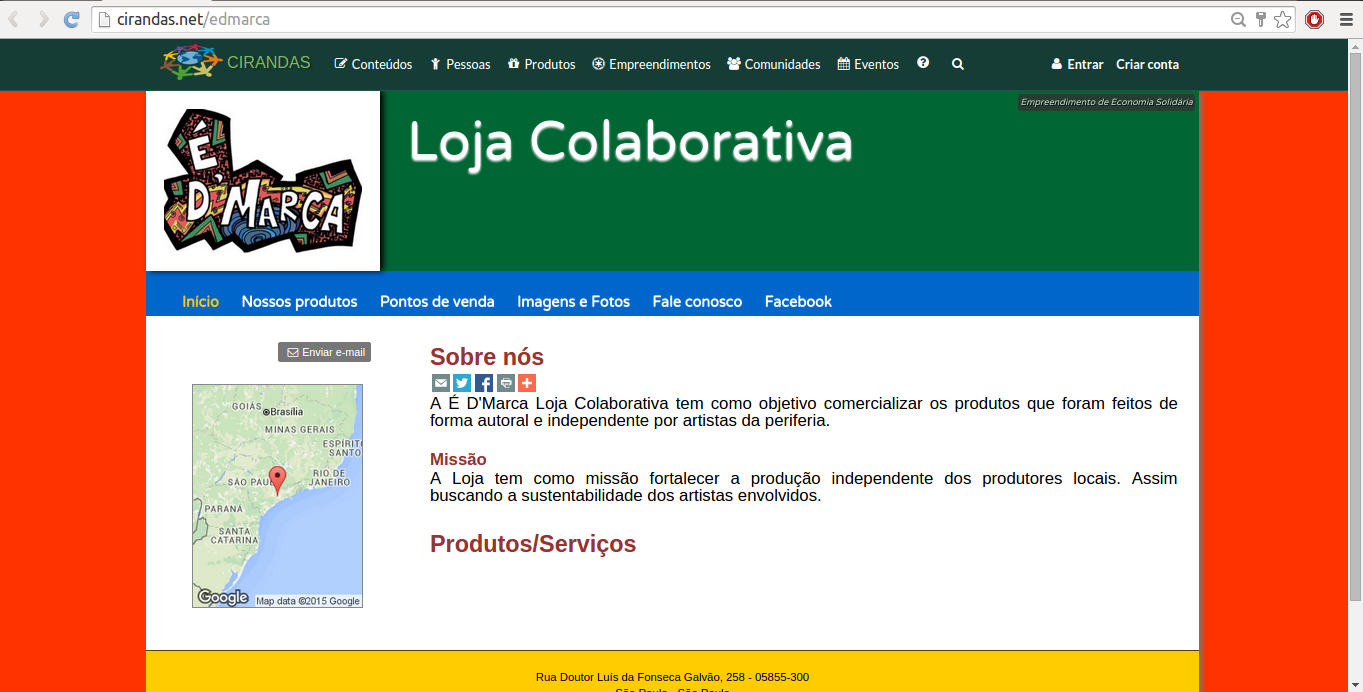This screenshot has width=1363, height=692.
Task: Click the Cirandas logo
Action: [x=236, y=62]
